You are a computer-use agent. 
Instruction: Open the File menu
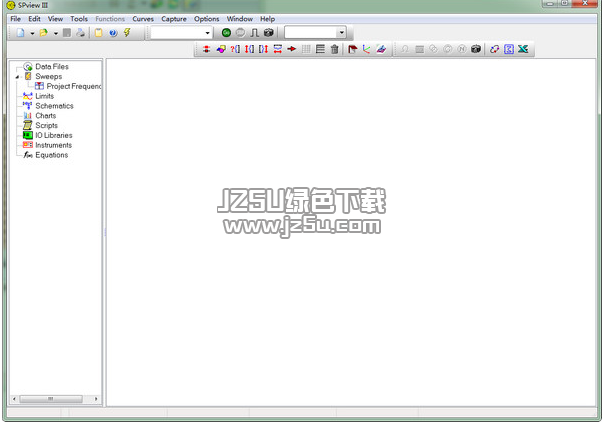(x=15, y=19)
